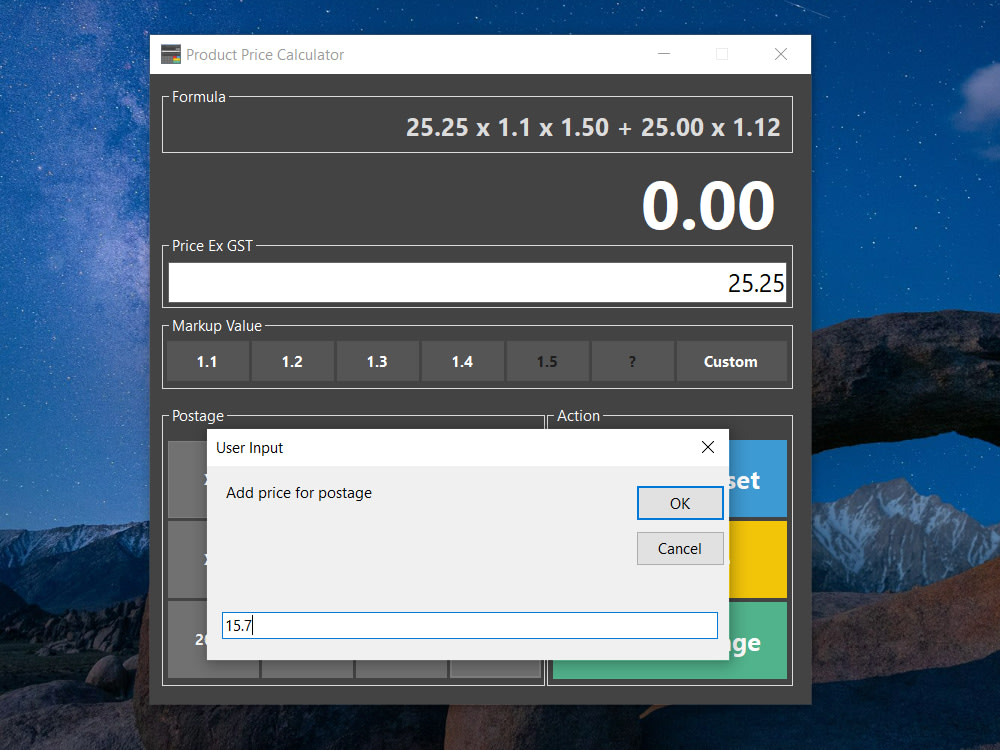Image resolution: width=1000 pixels, height=750 pixels.
Task: Click the blue Reset action button
Action: 758,478
